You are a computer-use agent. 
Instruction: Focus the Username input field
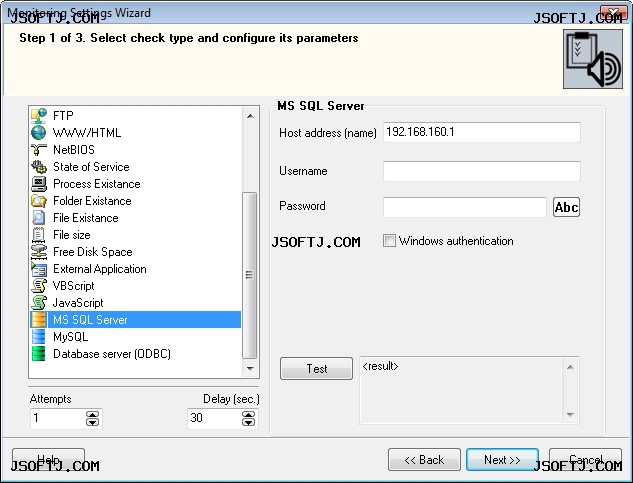[482, 171]
